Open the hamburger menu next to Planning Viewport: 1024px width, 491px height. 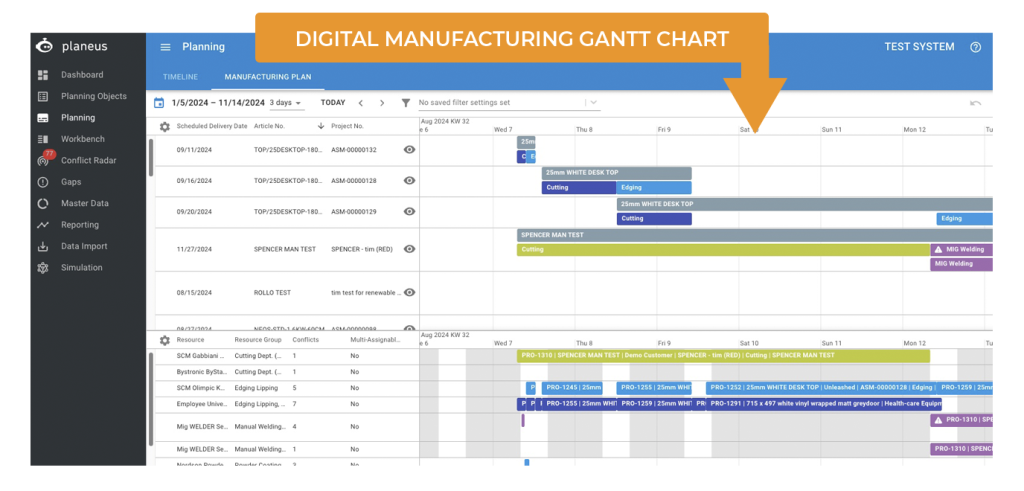click(x=166, y=47)
